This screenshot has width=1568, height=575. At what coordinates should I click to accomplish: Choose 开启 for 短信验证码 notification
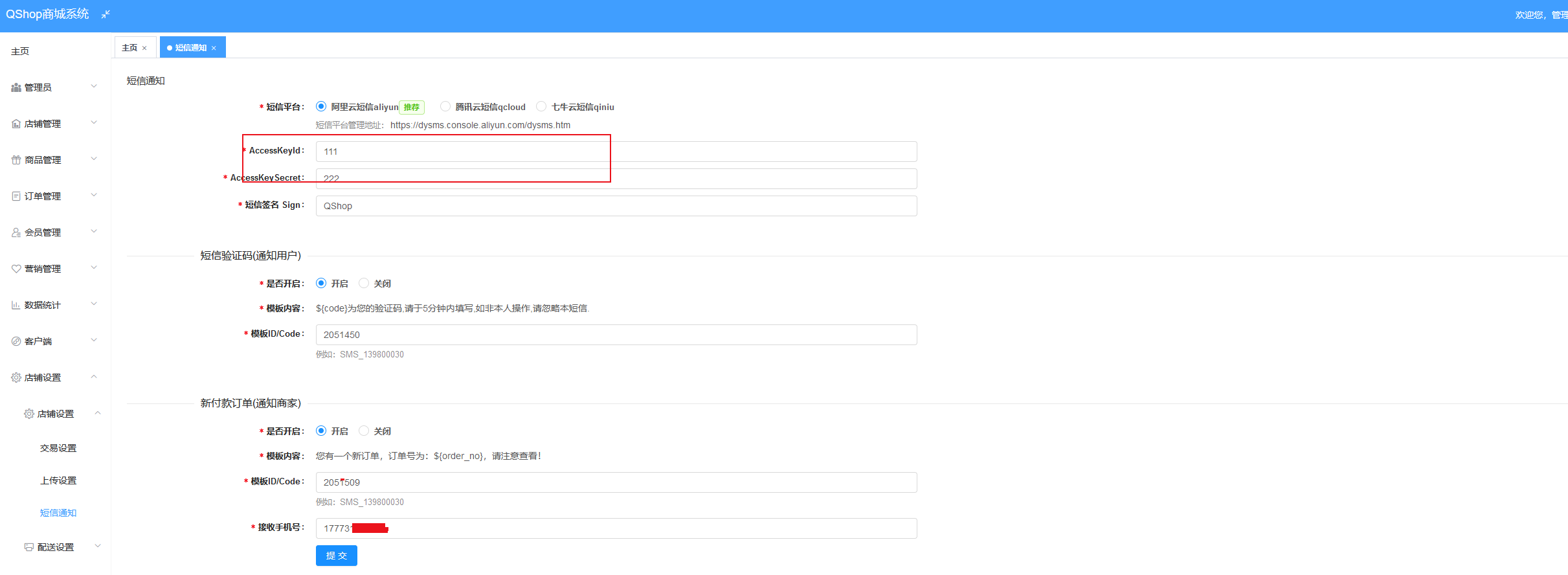[321, 283]
